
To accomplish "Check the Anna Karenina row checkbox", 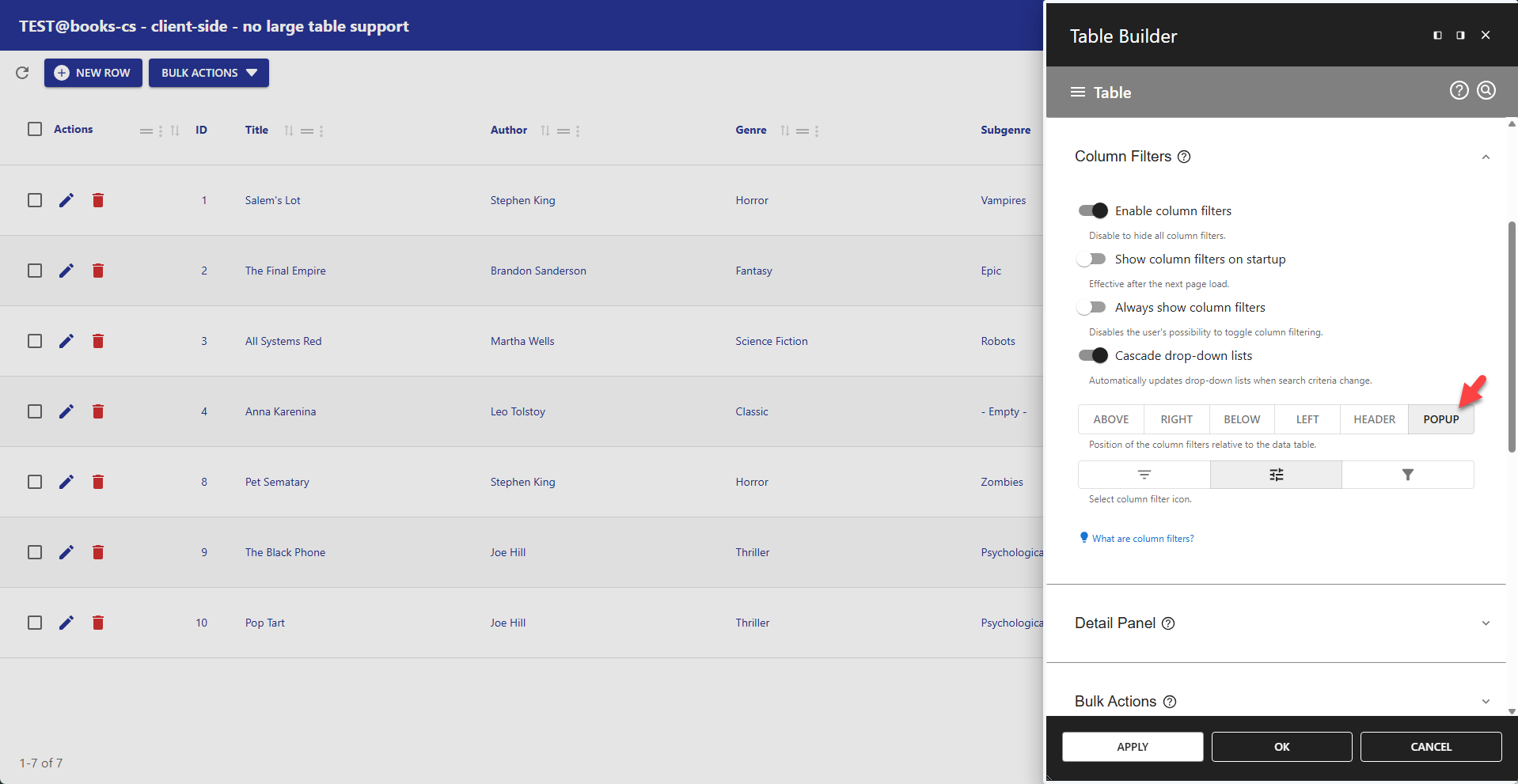I will pos(35,411).
